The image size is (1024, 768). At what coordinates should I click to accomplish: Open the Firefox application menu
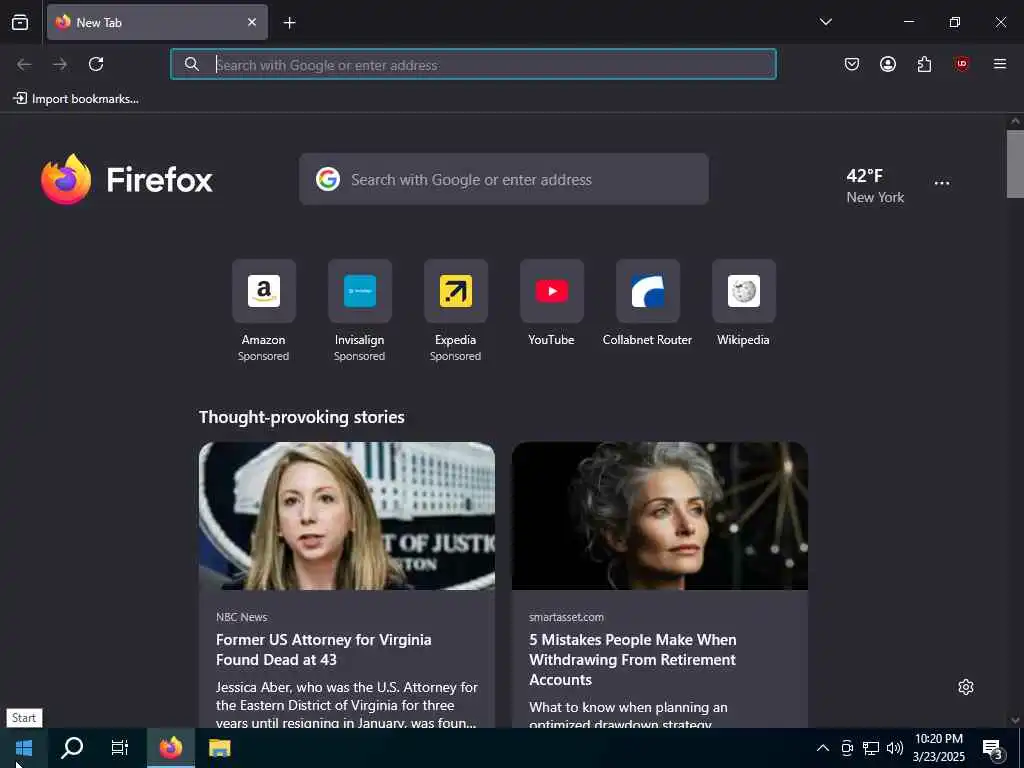point(1000,64)
